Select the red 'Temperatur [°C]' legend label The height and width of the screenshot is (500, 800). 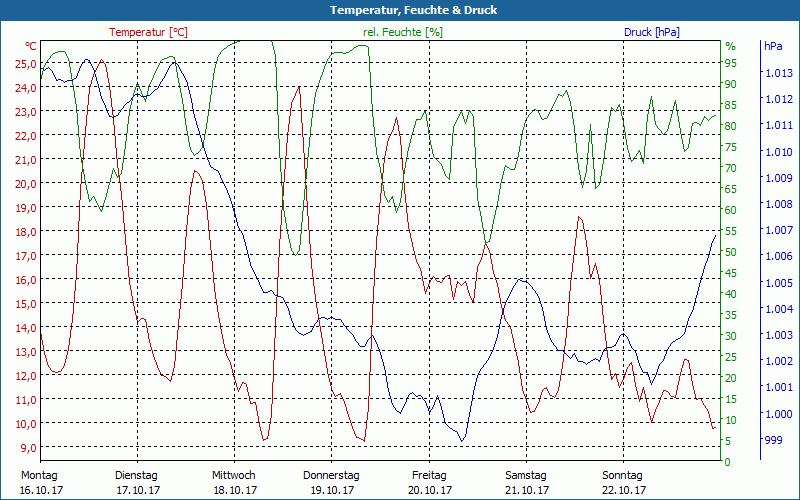click(x=148, y=32)
